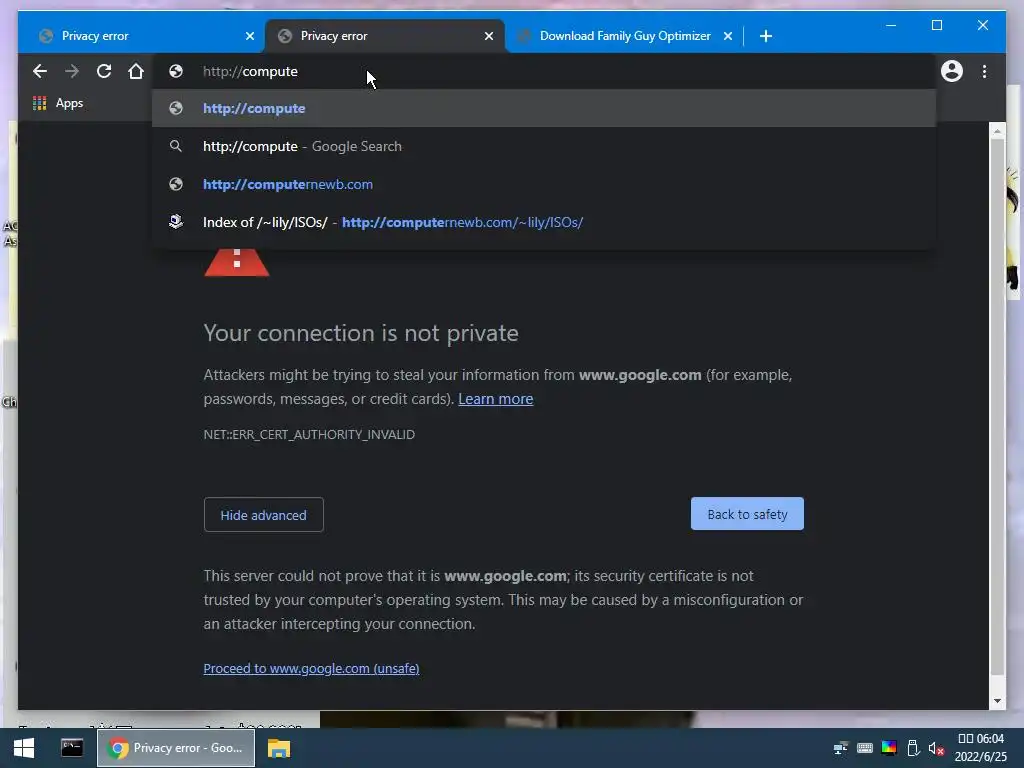Switch to Download Family Guy Optimizer tab
The width and height of the screenshot is (1024, 768).
pos(624,36)
